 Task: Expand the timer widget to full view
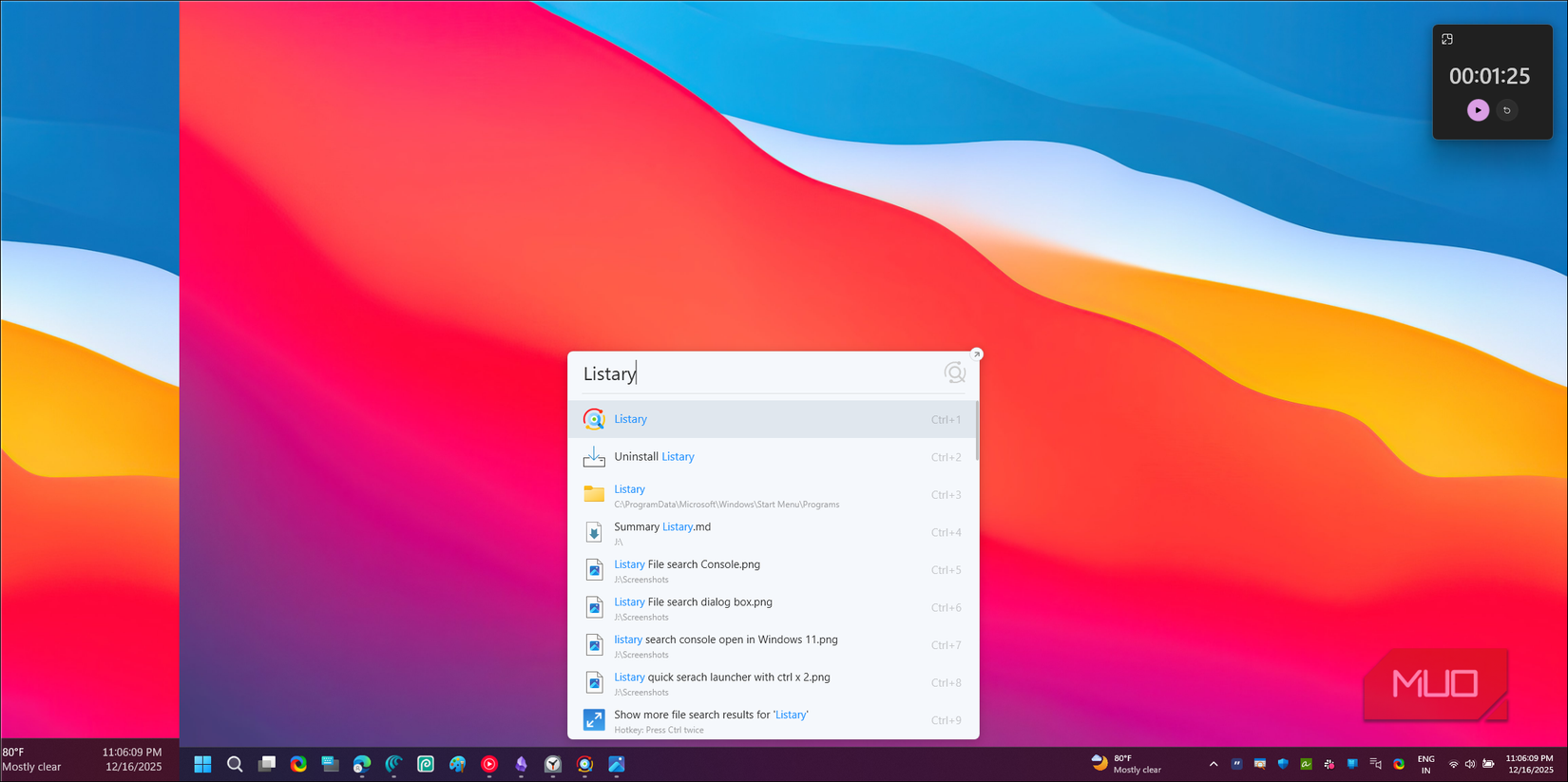1447,39
